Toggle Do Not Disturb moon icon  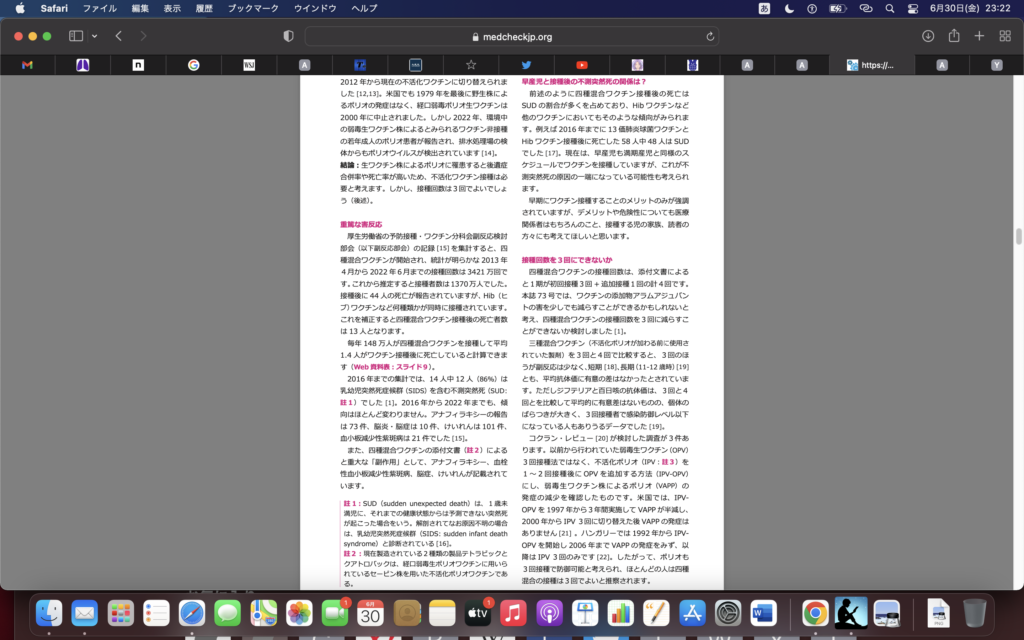(791, 8)
